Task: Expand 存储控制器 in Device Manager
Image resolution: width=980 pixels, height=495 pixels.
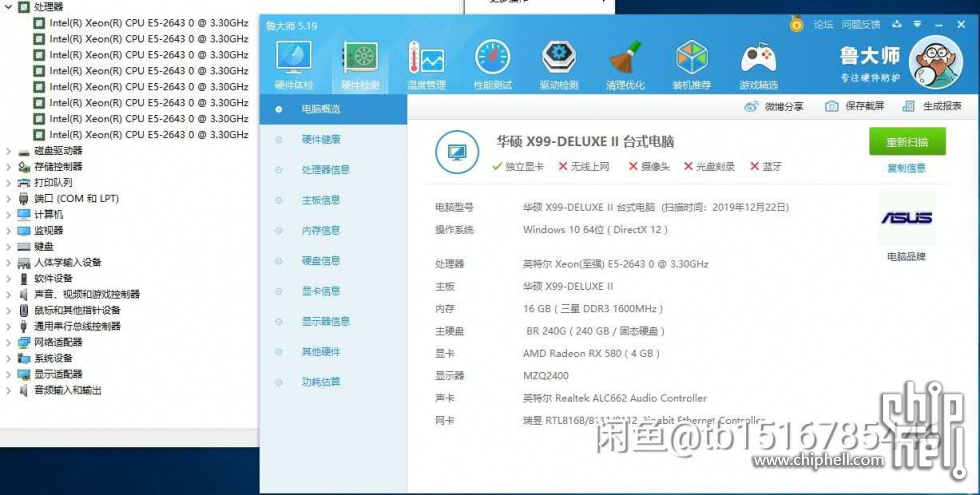Action: [x=8, y=167]
